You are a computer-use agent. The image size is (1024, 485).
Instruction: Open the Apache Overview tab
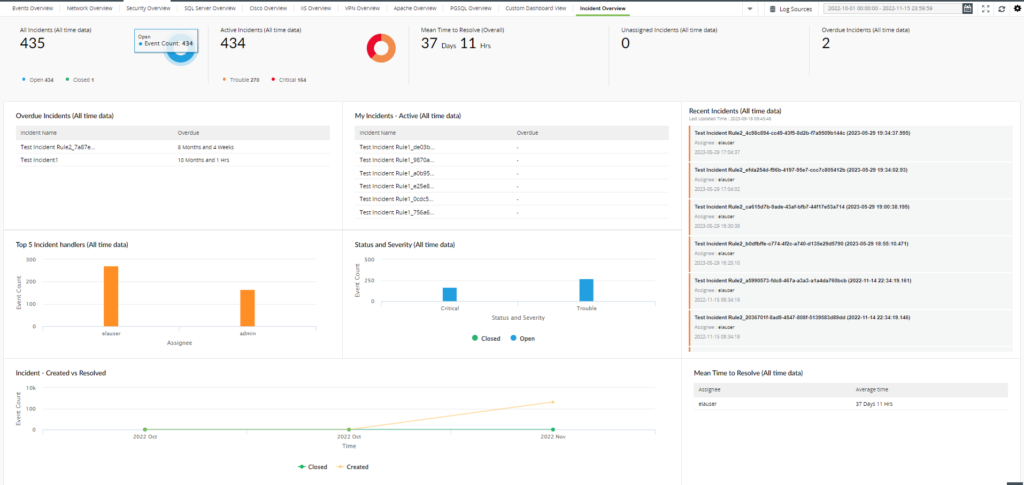(413, 7)
